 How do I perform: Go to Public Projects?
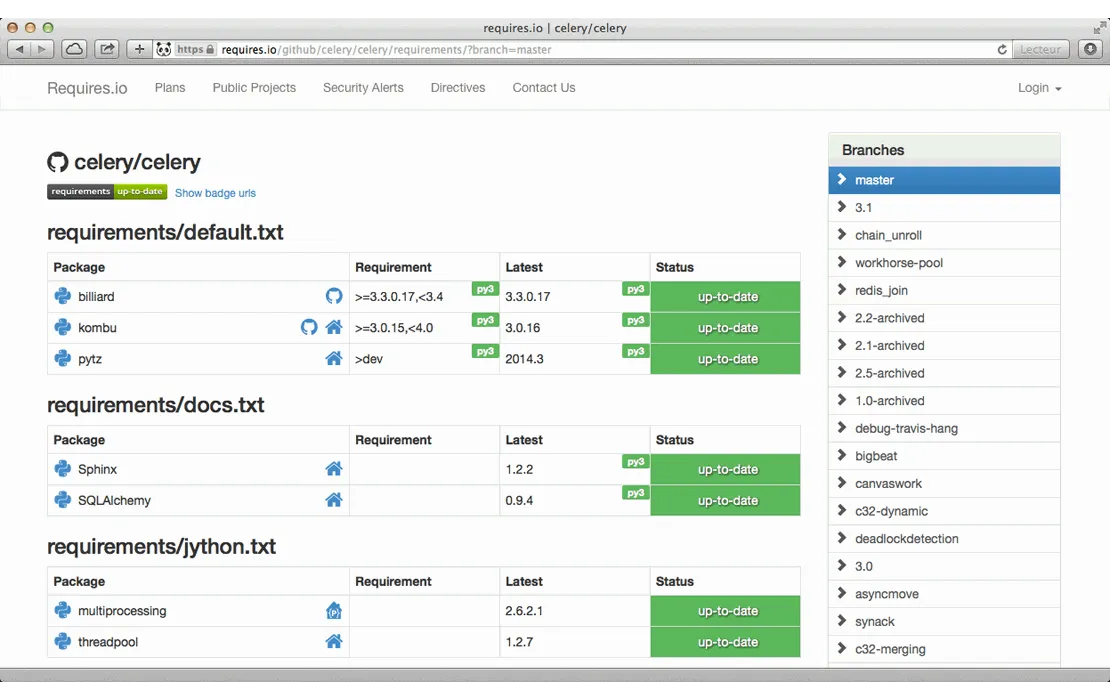pyautogui.click(x=254, y=88)
